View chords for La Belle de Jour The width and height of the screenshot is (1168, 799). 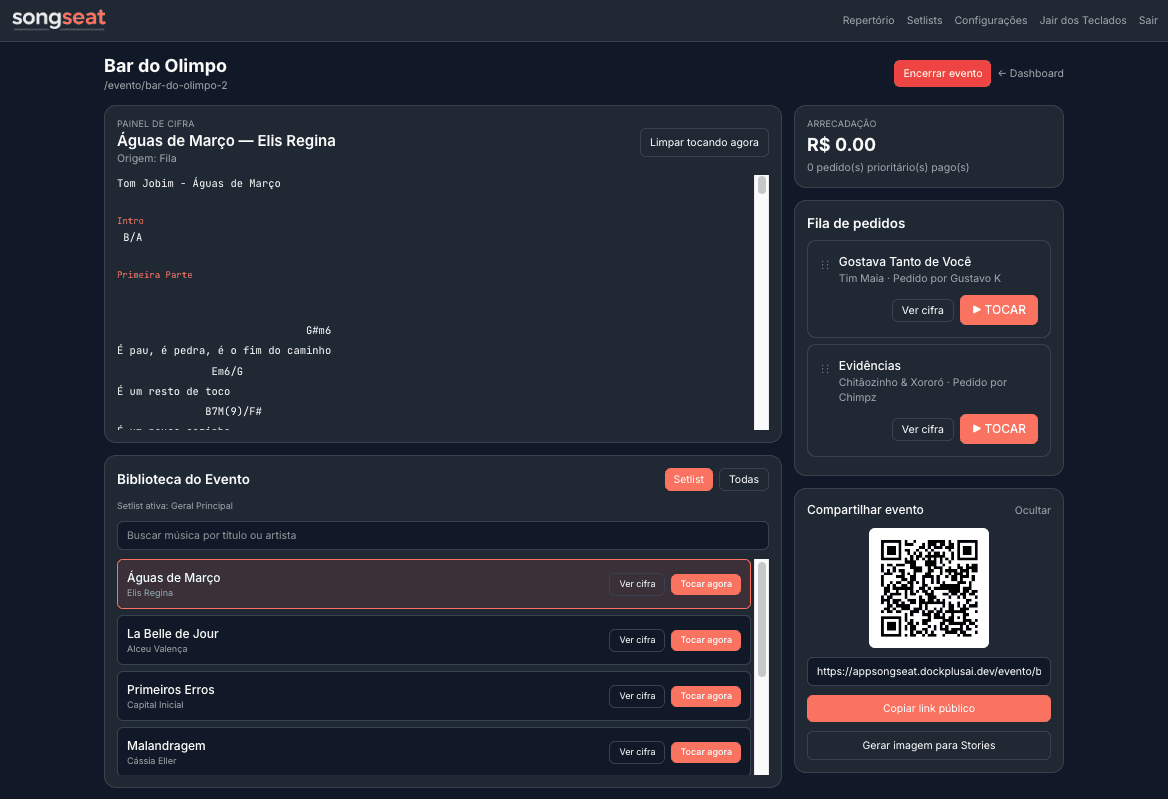click(637, 640)
